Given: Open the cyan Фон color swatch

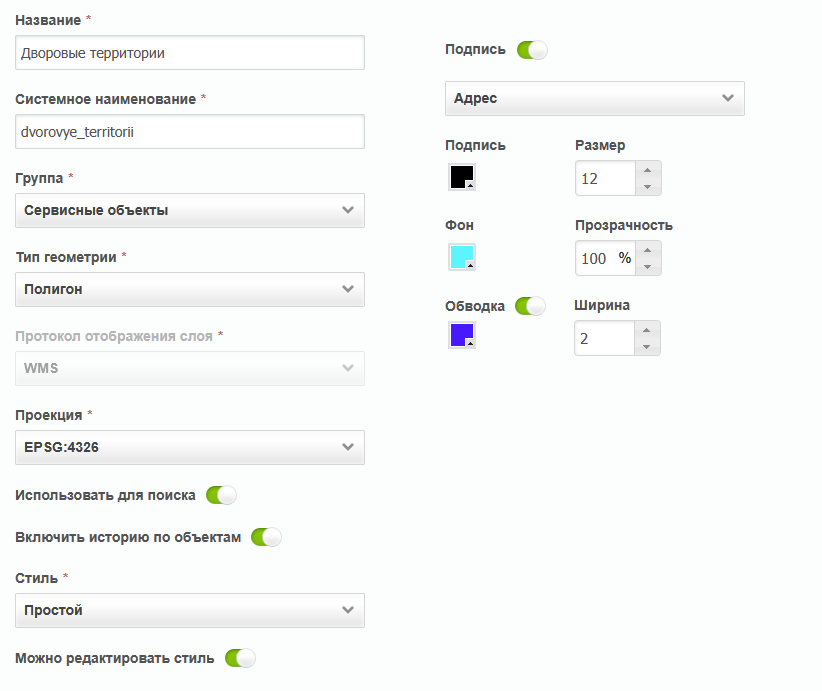Looking at the screenshot, I should click(x=462, y=257).
